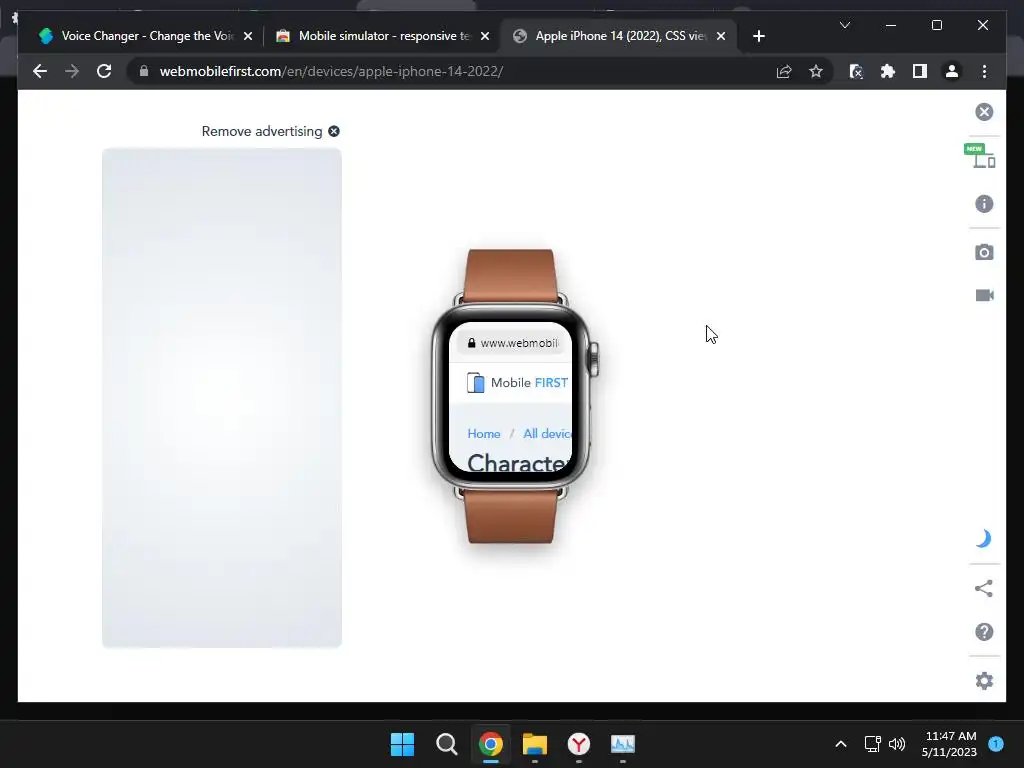This screenshot has height=768, width=1024.
Task: Open the extension icon next to bookmark star
Action: coord(856,71)
